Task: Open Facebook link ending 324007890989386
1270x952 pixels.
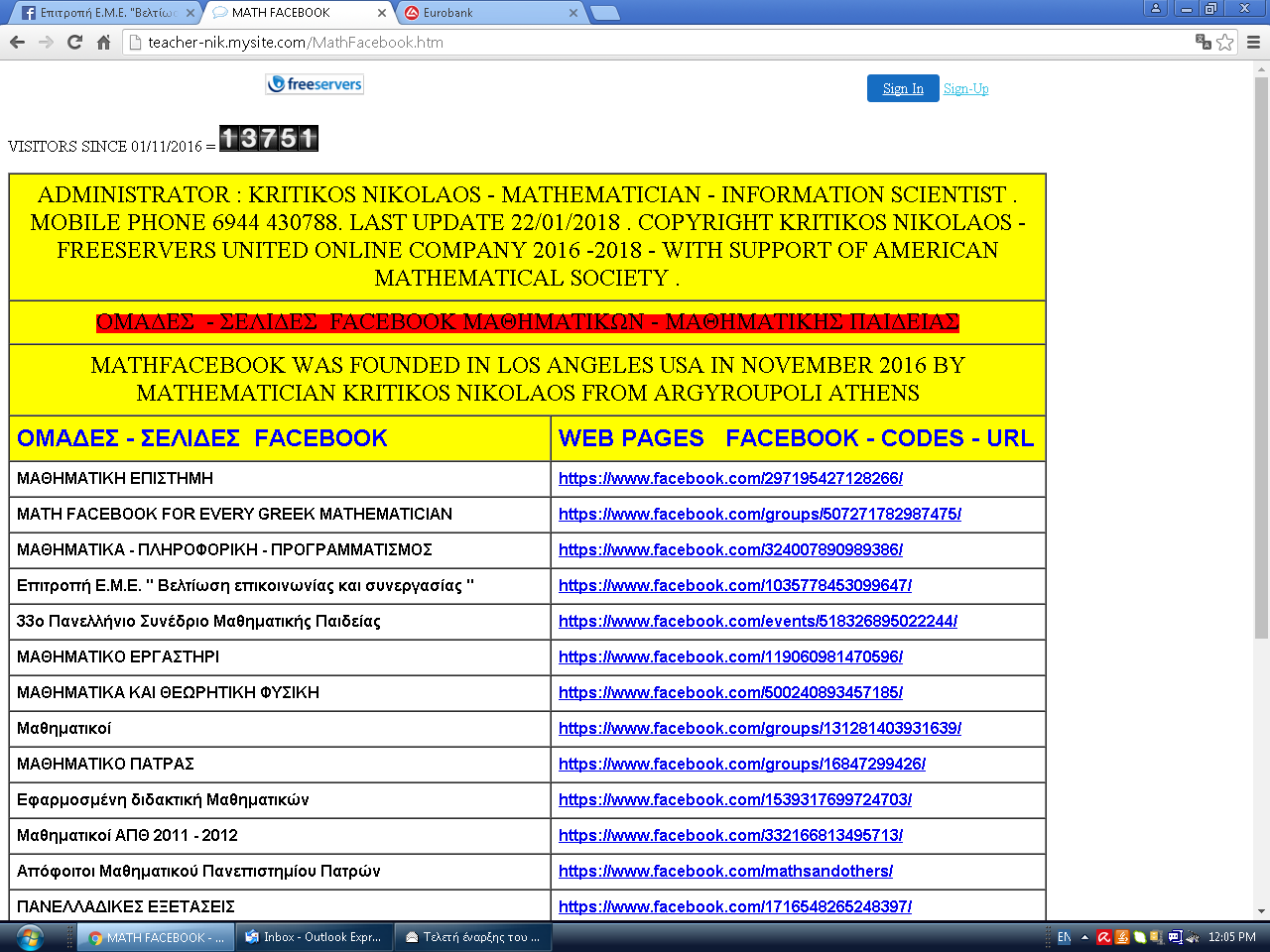Action: click(x=730, y=549)
